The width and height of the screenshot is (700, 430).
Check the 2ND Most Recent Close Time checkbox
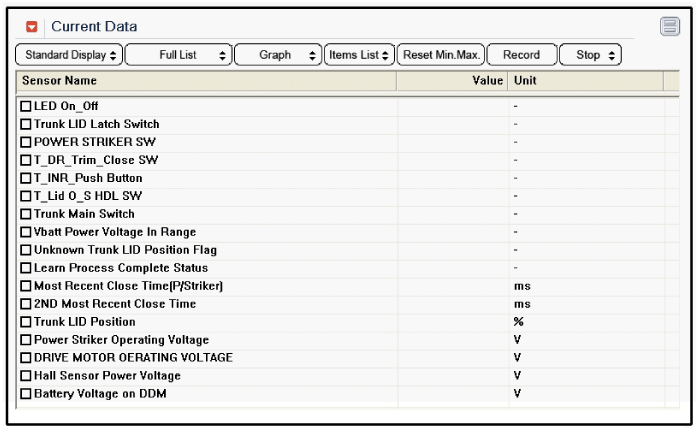26,304
